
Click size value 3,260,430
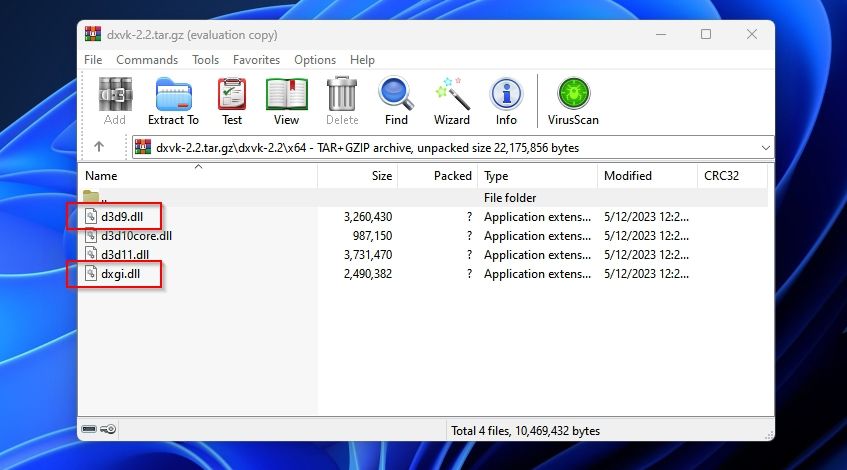tap(368, 217)
